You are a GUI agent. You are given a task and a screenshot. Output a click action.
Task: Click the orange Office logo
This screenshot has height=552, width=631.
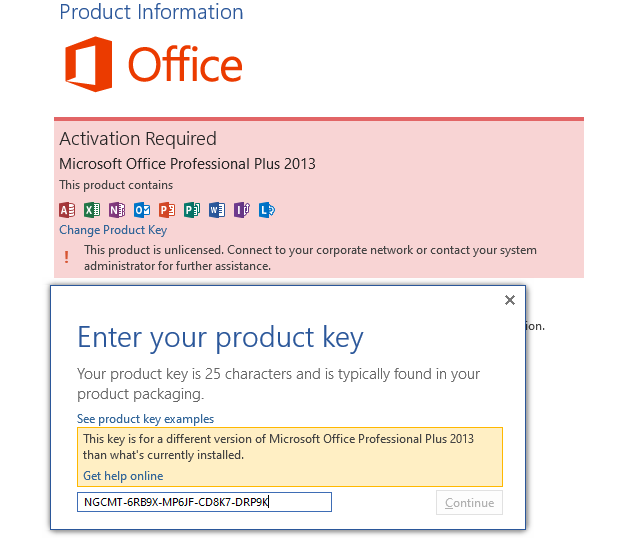coord(153,64)
